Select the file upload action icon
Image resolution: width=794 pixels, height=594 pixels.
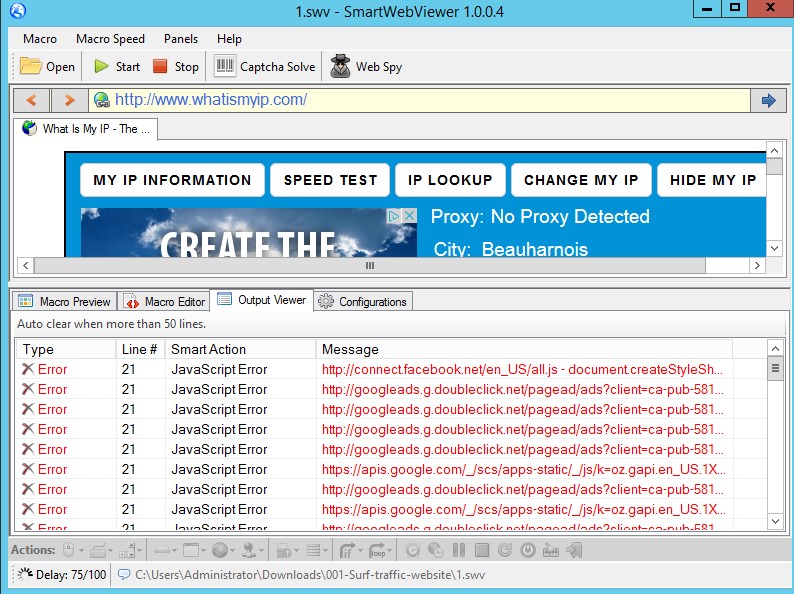pyautogui.click(x=284, y=550)
